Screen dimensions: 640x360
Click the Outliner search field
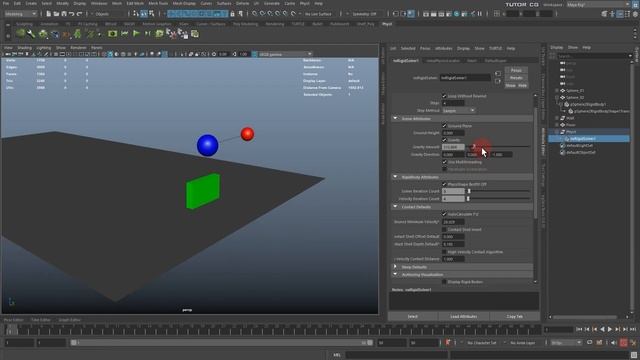(x=593, y=56)
